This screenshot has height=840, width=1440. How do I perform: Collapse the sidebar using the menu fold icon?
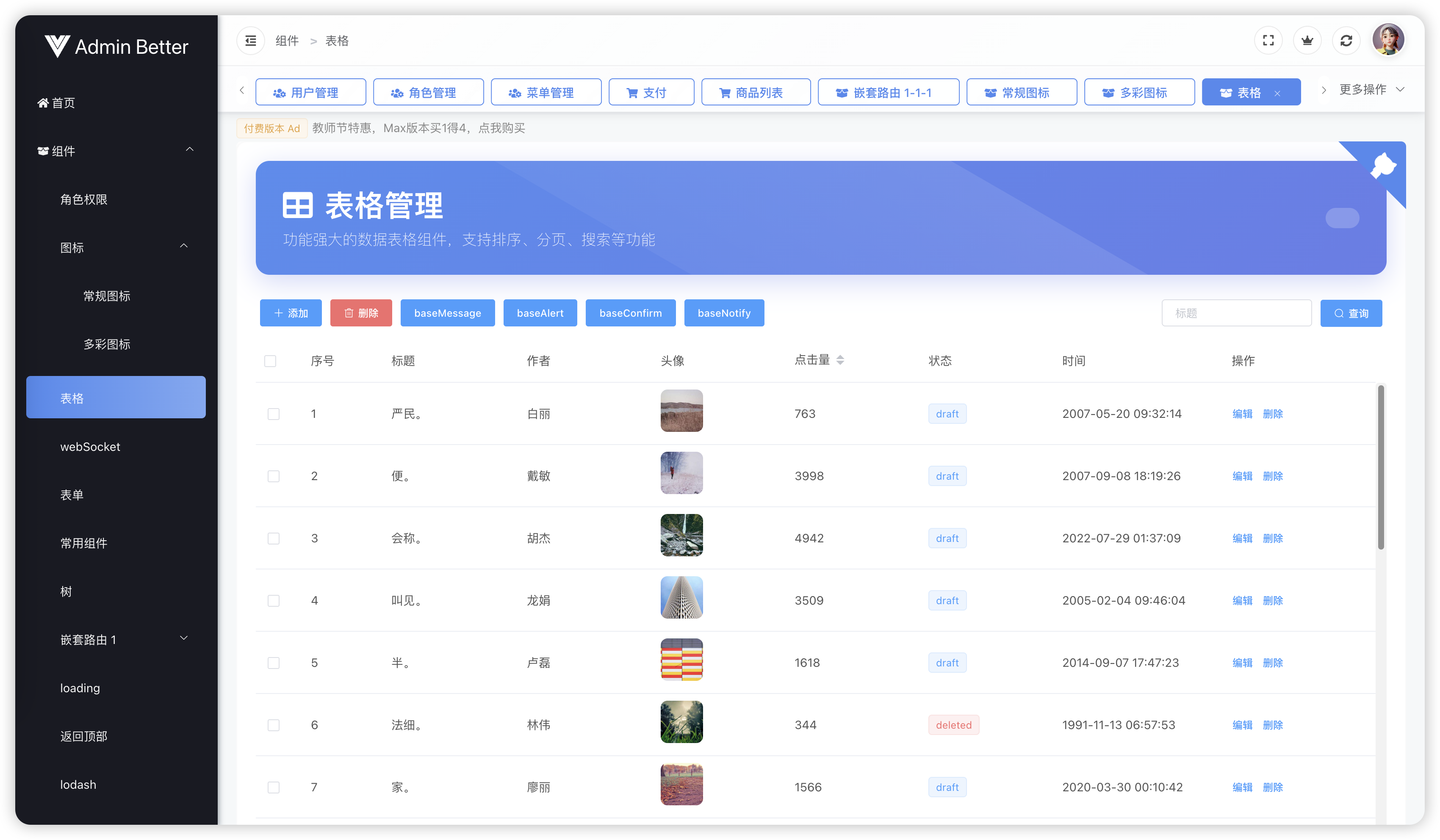coord(250,41)
